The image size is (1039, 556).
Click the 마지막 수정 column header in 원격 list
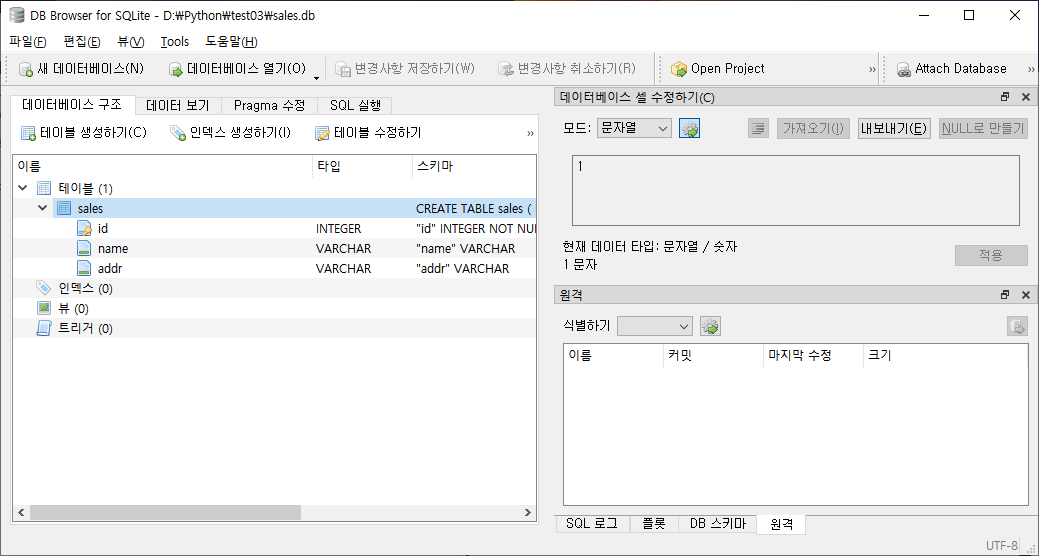pyautogui.click(x=813, y=355)
